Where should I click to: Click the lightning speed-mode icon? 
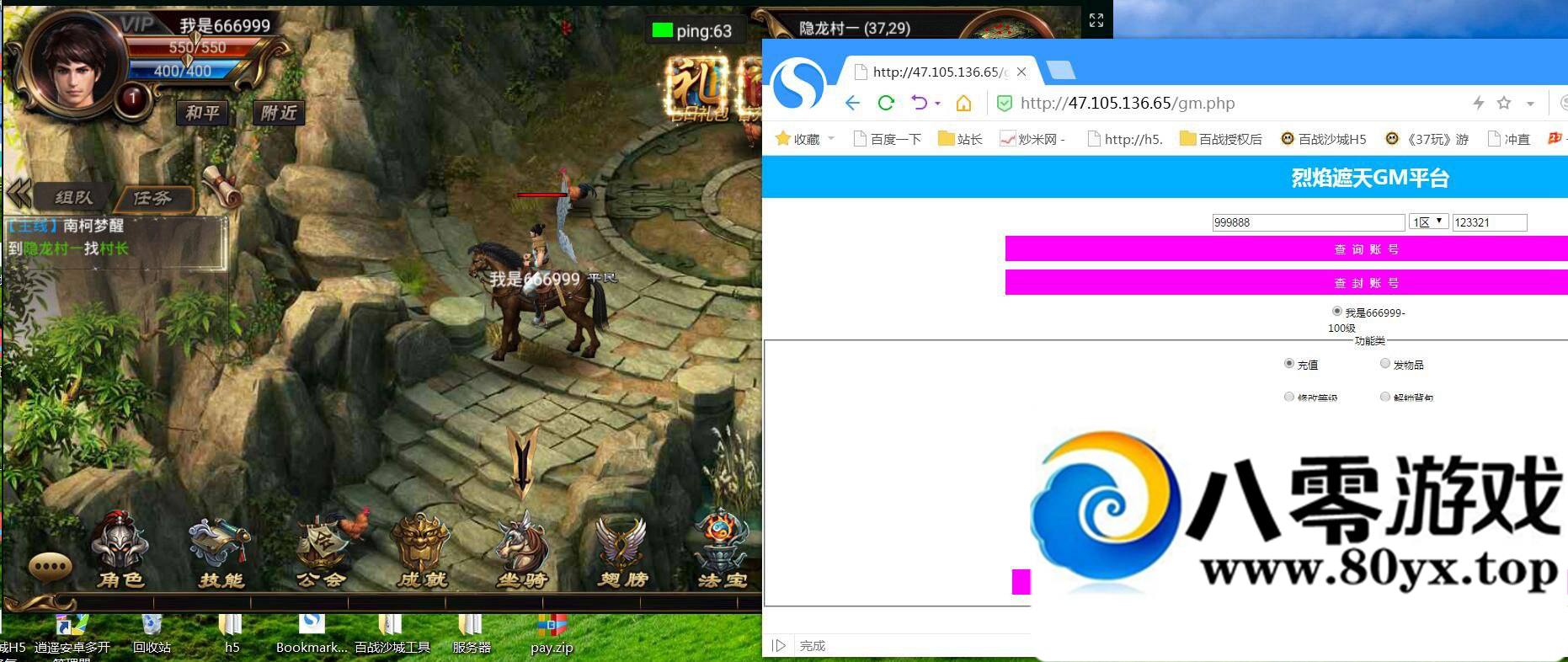1478,103
